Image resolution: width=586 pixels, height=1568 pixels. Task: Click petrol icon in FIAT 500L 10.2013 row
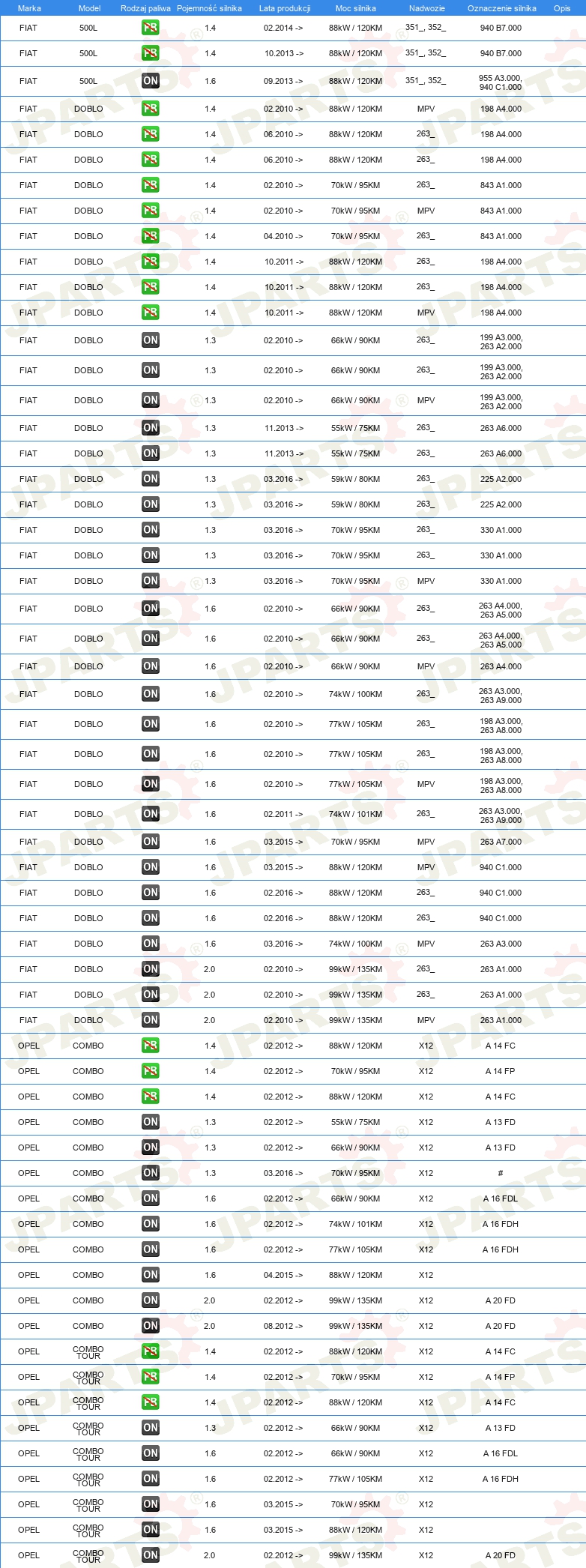(151, 53)
